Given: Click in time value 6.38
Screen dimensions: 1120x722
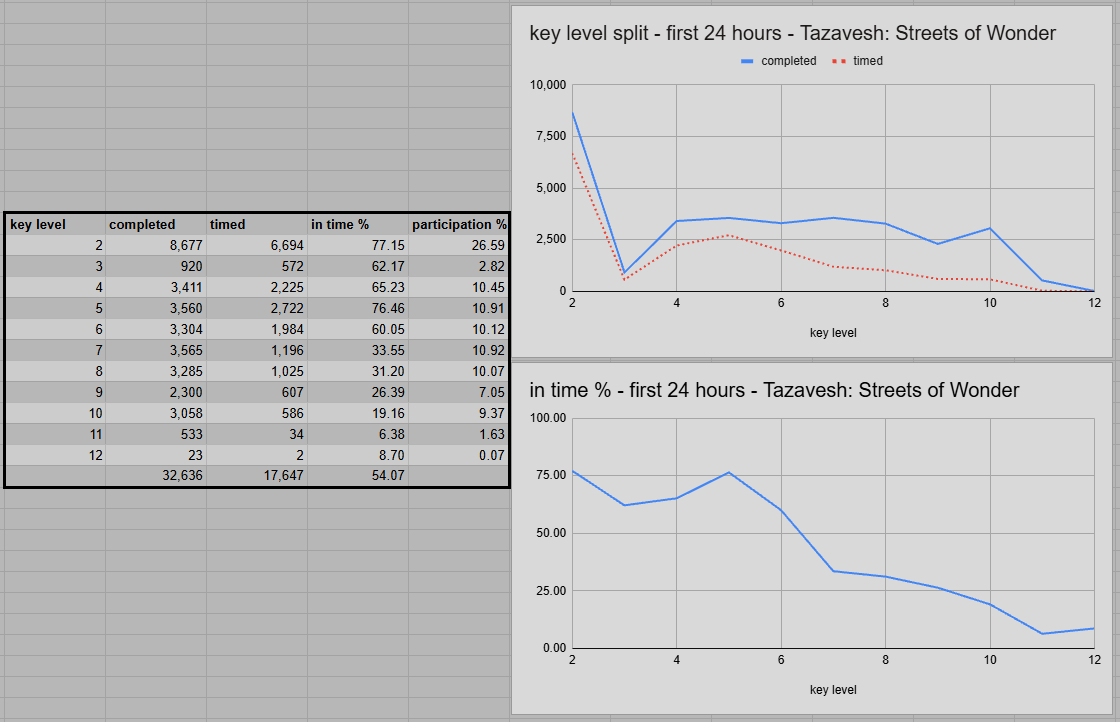Looking at the screenshot, I should point(358,434).
